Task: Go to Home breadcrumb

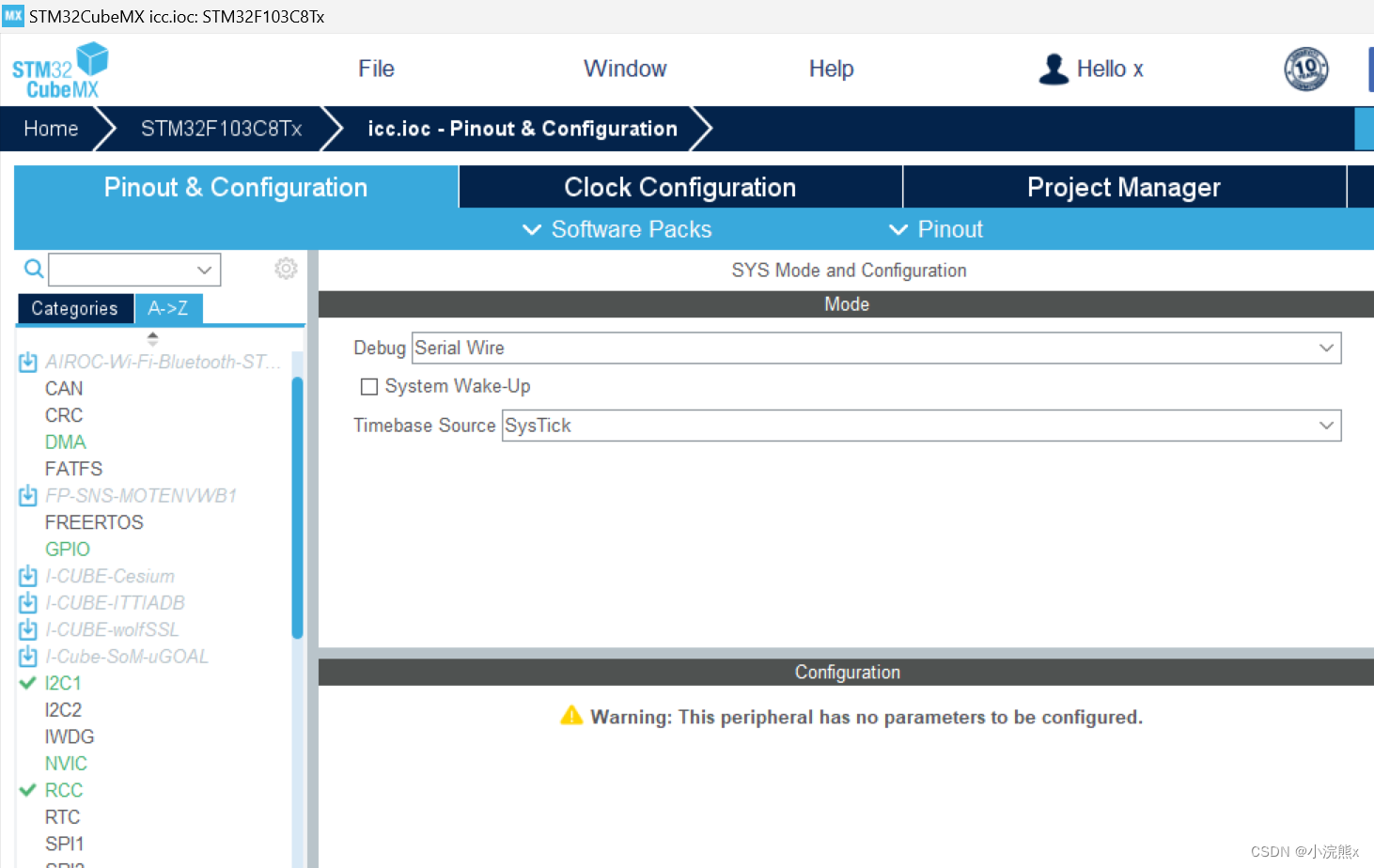Action: tap(51, 129)
